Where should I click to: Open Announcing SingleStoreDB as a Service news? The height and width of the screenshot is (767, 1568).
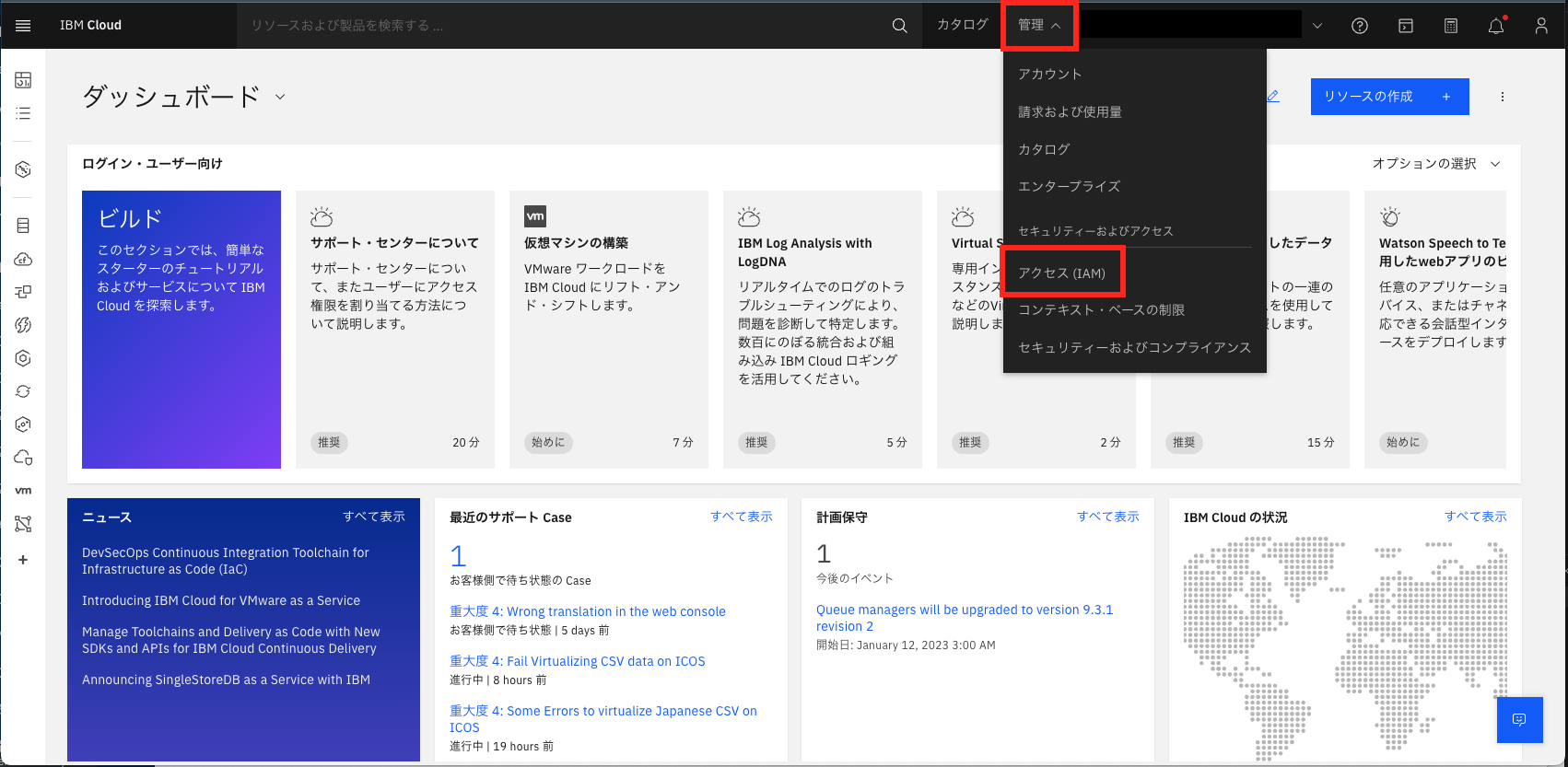click(226, 680)
